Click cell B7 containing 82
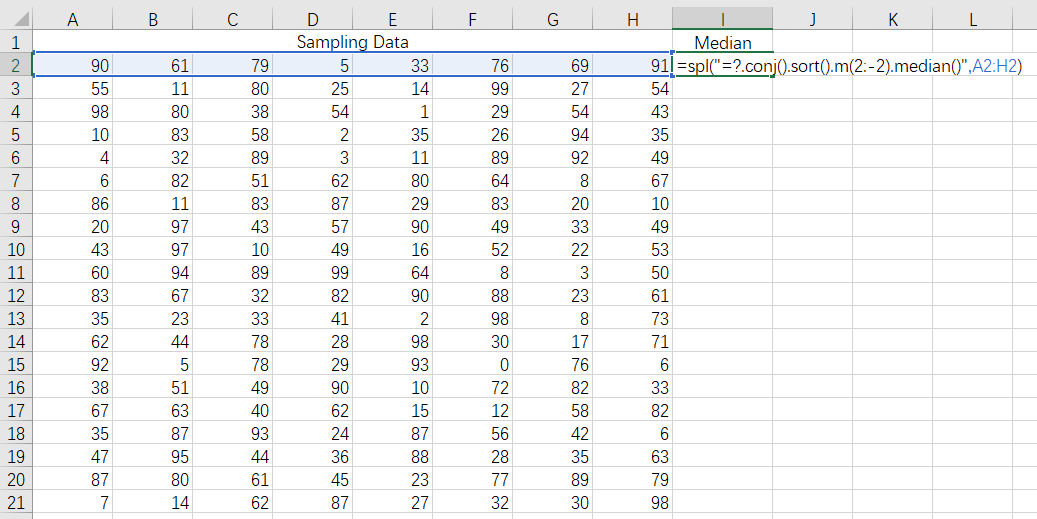 click(153, 180)
